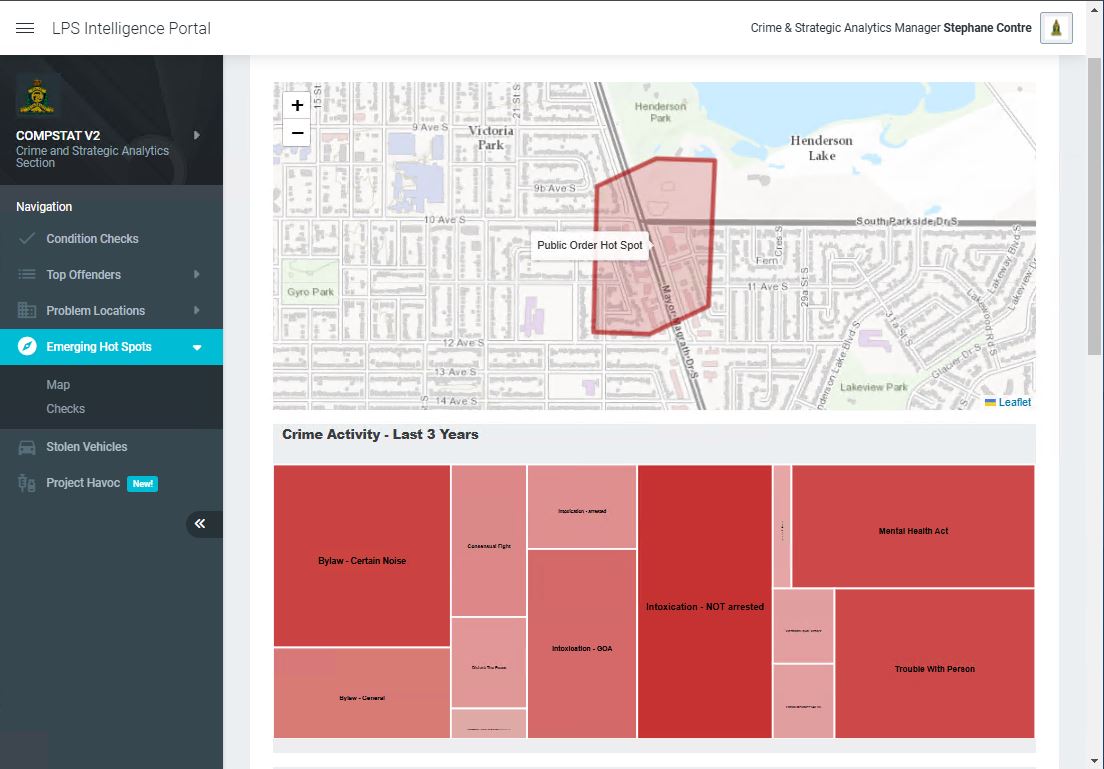This screenshot has width=1104, height=769.
Task: Expand the Top Offenders submenu arrow
Action: click(196, 275)
